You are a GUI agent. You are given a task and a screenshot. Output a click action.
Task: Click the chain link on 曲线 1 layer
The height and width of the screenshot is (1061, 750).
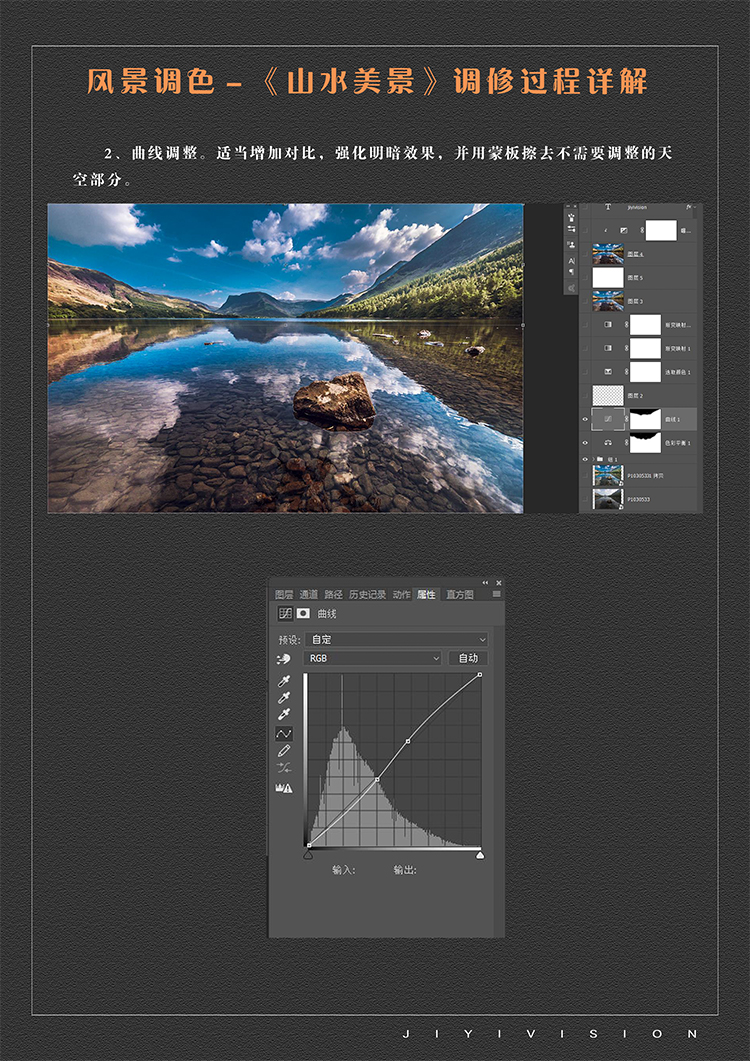627,420
